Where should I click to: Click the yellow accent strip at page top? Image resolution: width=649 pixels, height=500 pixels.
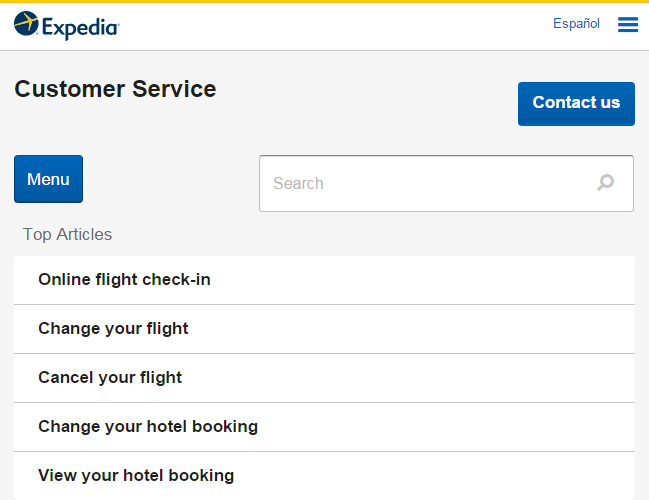[324, 1]
